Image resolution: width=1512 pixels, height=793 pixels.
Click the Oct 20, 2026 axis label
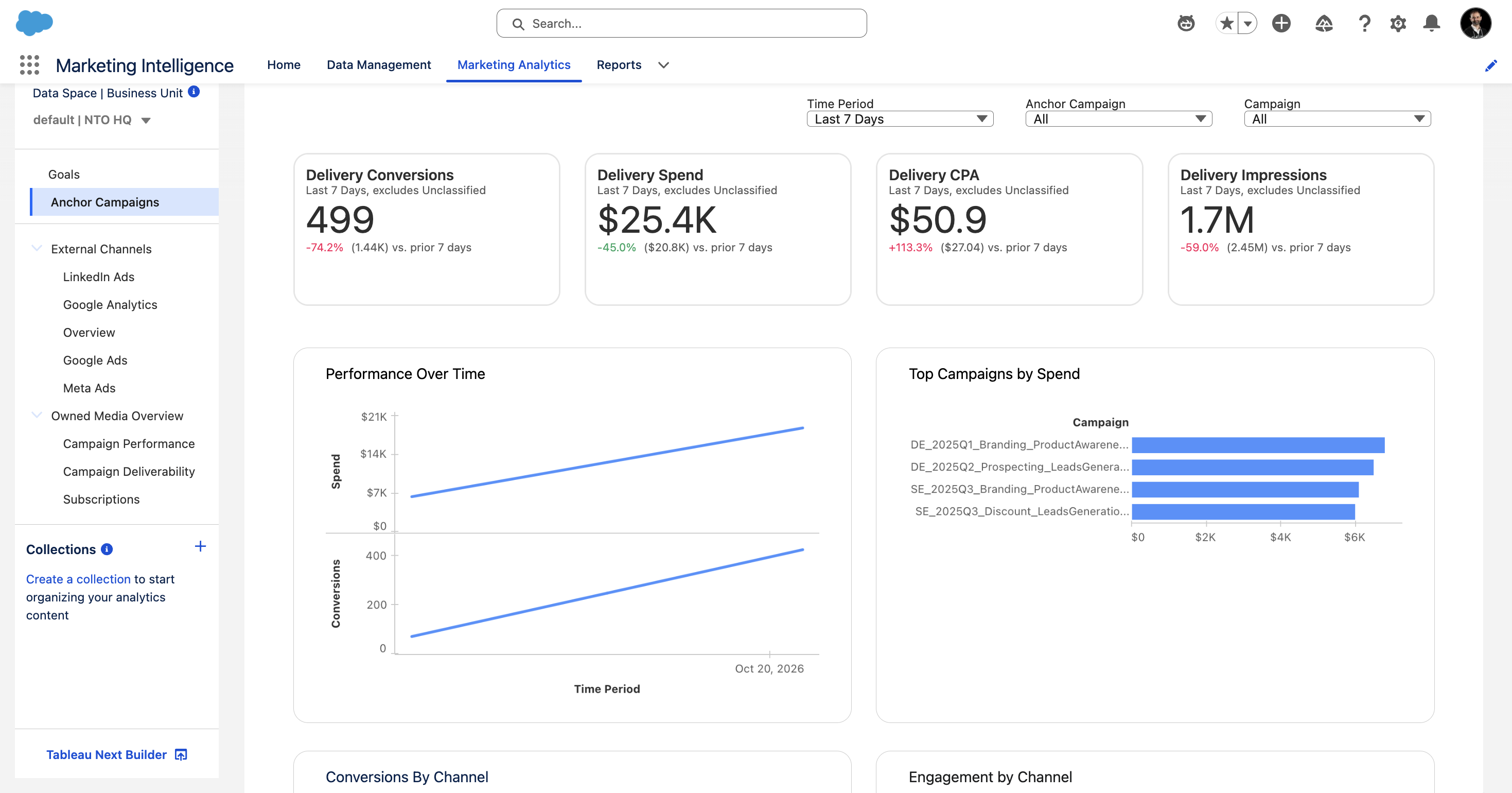[769, 668]
